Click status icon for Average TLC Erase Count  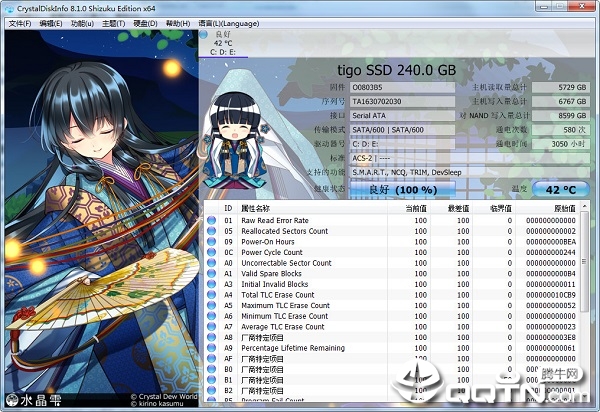(211, 327)
